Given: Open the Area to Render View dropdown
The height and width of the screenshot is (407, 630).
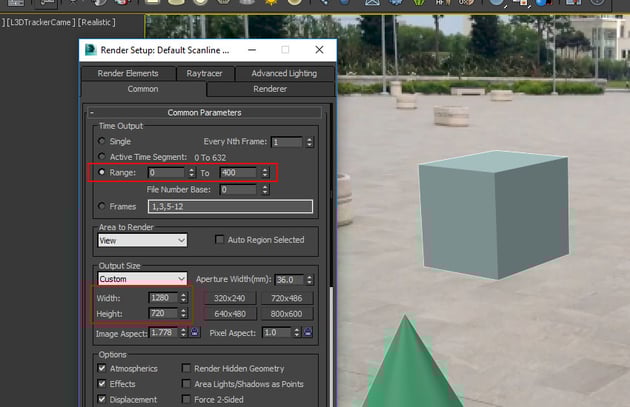Looking at the screenshot, I should (143, 240).
